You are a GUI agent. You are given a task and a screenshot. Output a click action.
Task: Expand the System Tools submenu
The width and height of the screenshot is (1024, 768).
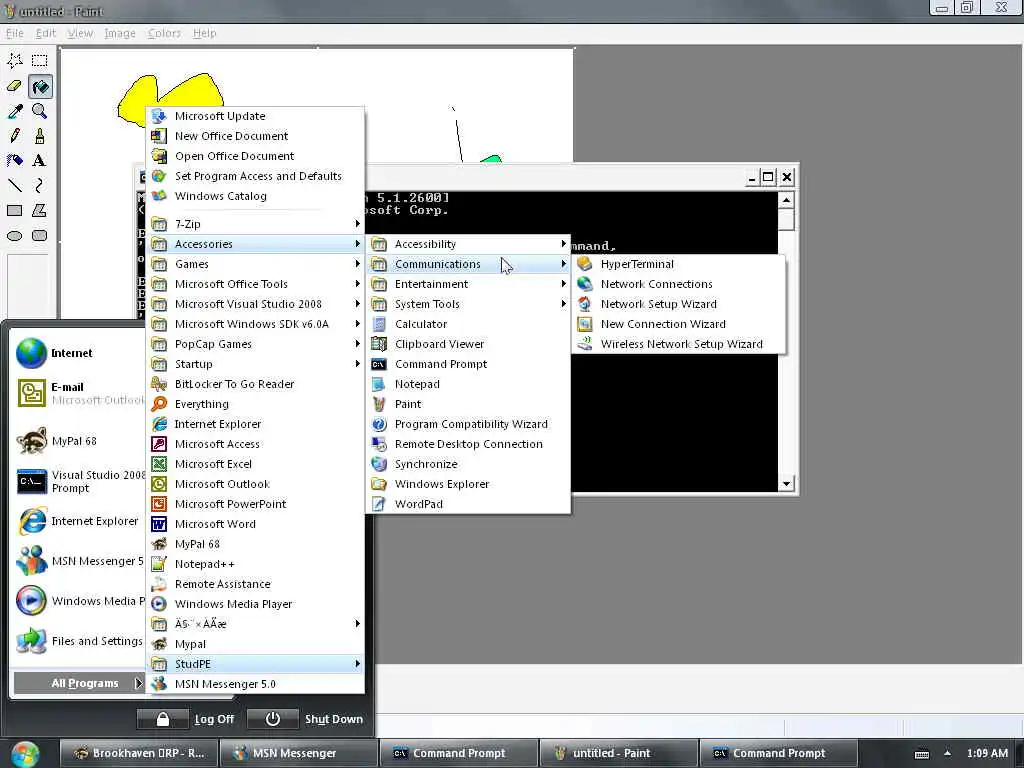click(x=468, y=304)
